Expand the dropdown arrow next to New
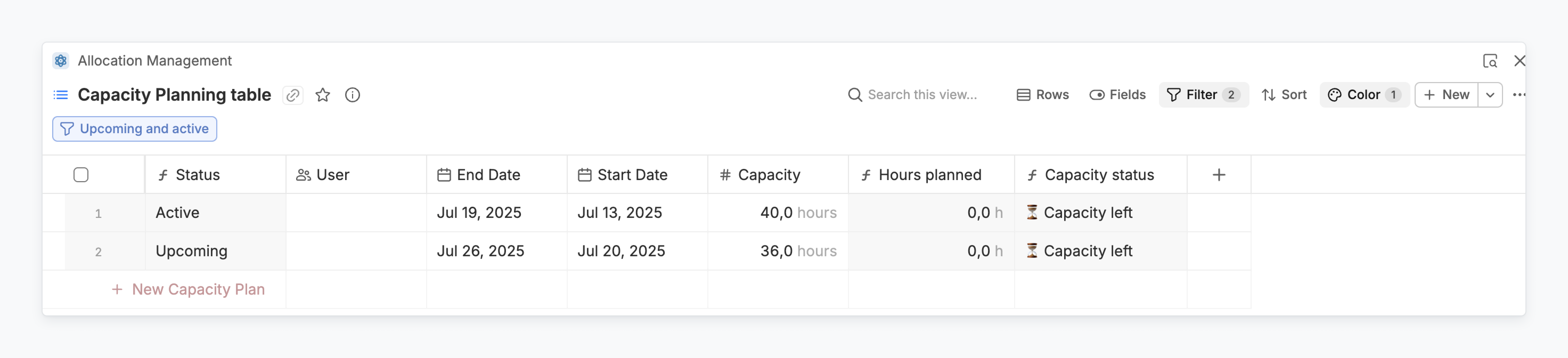Screen dimensions: 1568x358 (x=1489, y=95)
